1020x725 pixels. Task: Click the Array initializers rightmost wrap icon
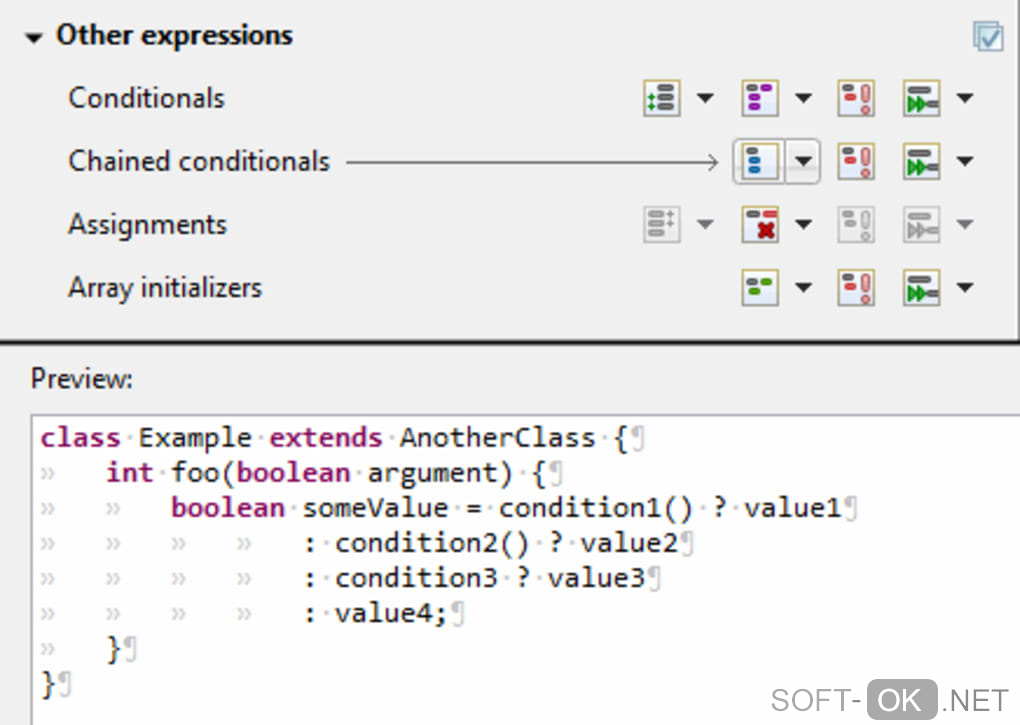pyautogui.click(x=921, y=287)
